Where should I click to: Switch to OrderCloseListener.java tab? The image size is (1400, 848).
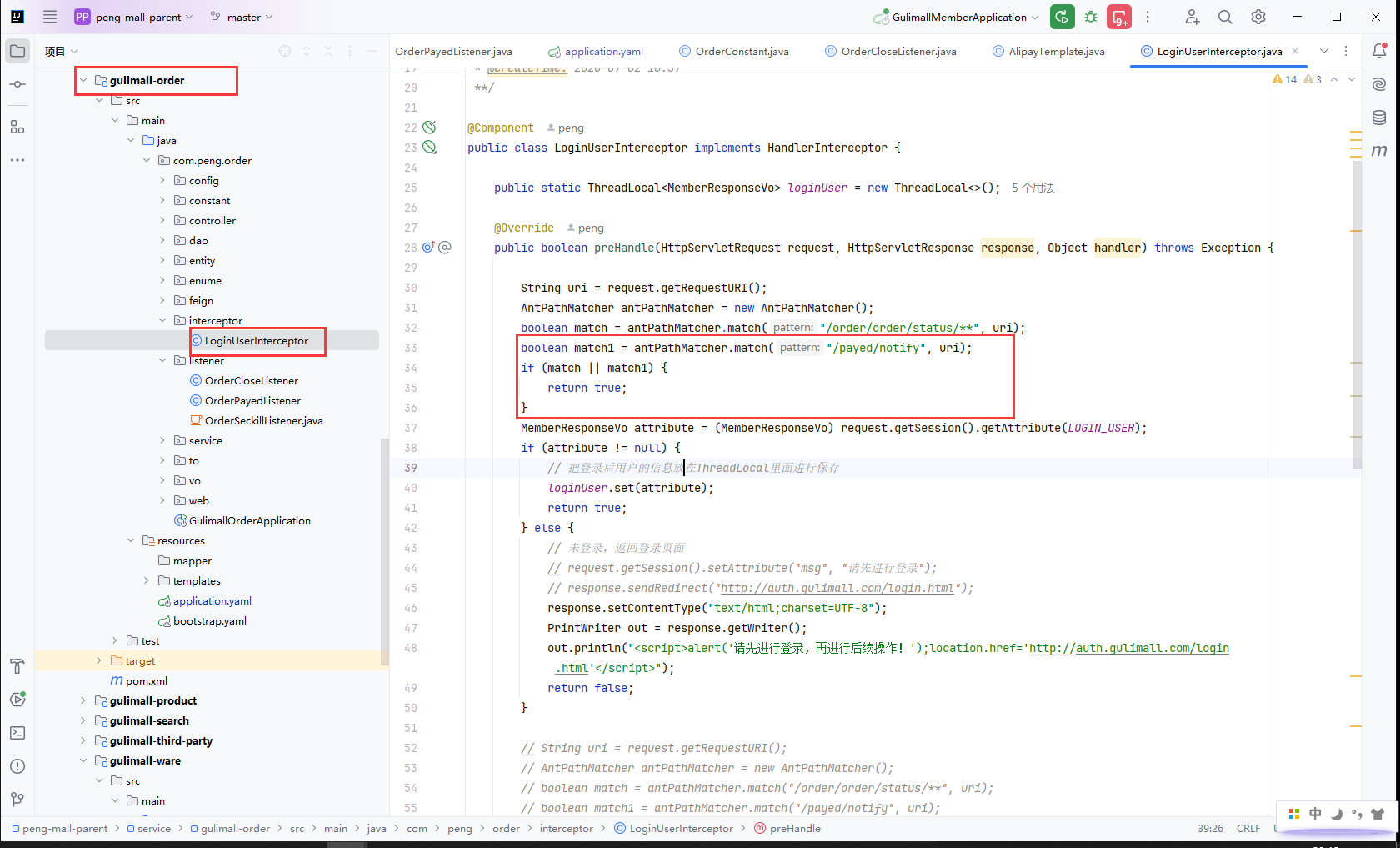coord(891,51)
